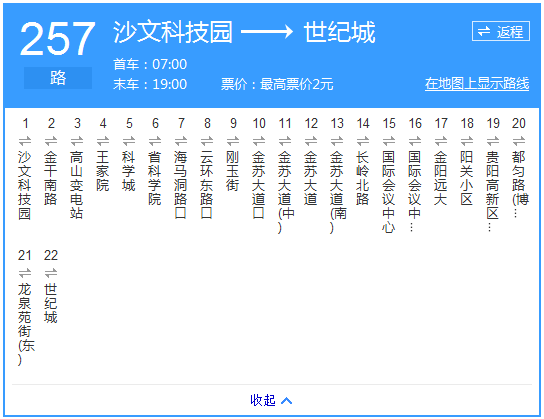Click the transfer icon above stop 长岭北路
The width and height of the screenshot is (544, 419).
363,141
